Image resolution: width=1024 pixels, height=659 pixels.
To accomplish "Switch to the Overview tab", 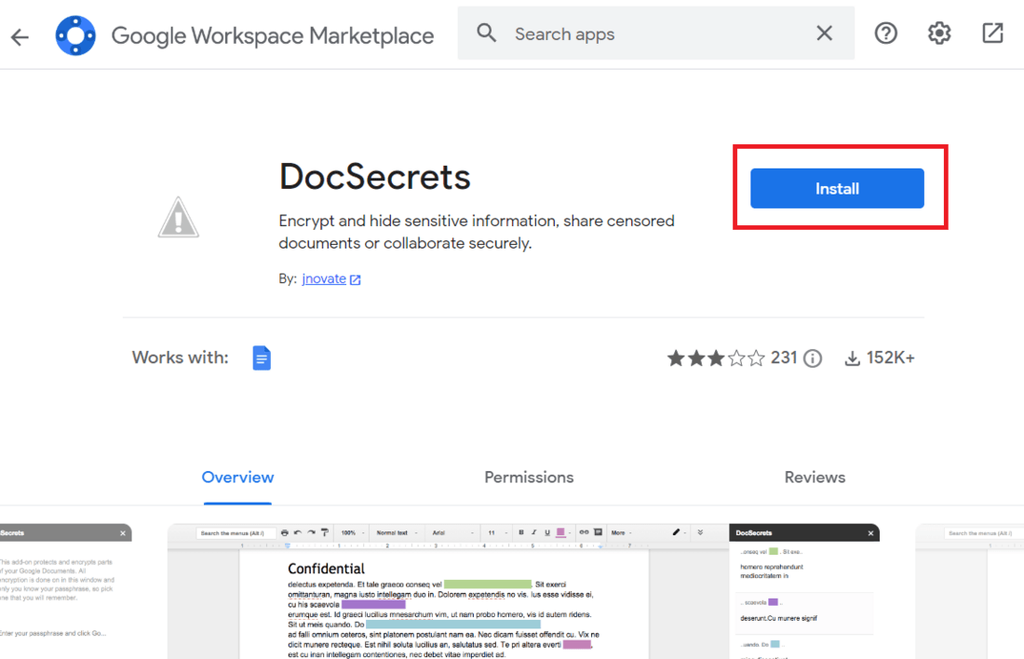I will click(238, 477).
